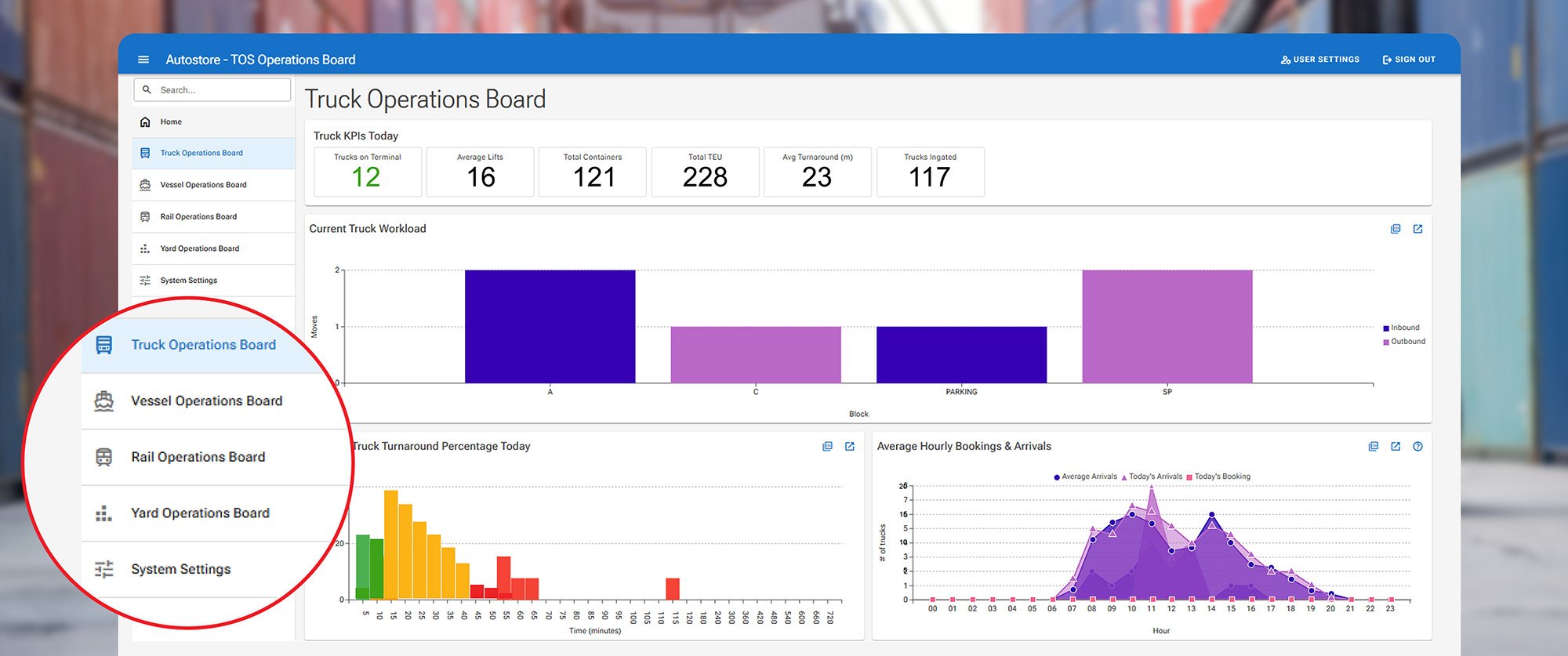Click the copy icon on Current Truck Workload
Viewport: 1568px width, 656px height.
[1396, 229]
